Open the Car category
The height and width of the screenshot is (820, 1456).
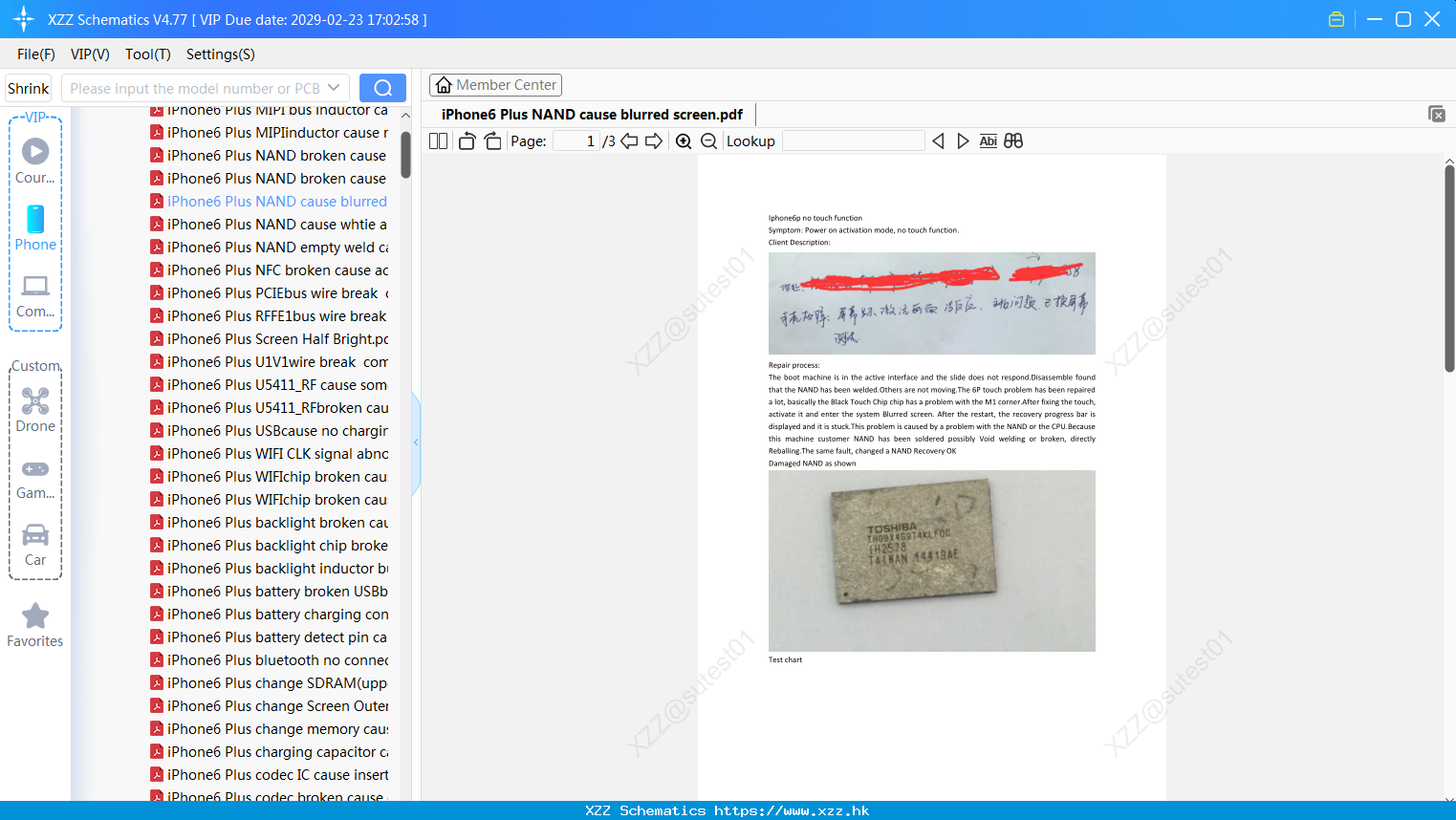tap(35, 545)
